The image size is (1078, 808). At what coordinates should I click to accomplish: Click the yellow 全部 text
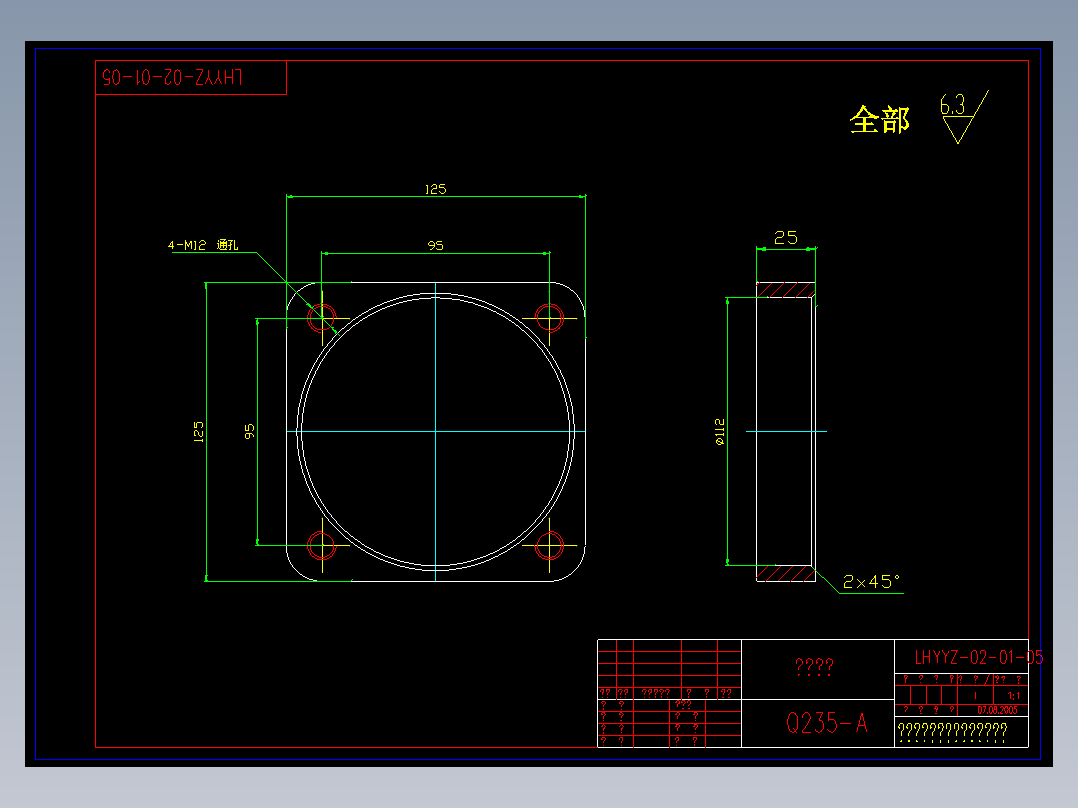879,120
